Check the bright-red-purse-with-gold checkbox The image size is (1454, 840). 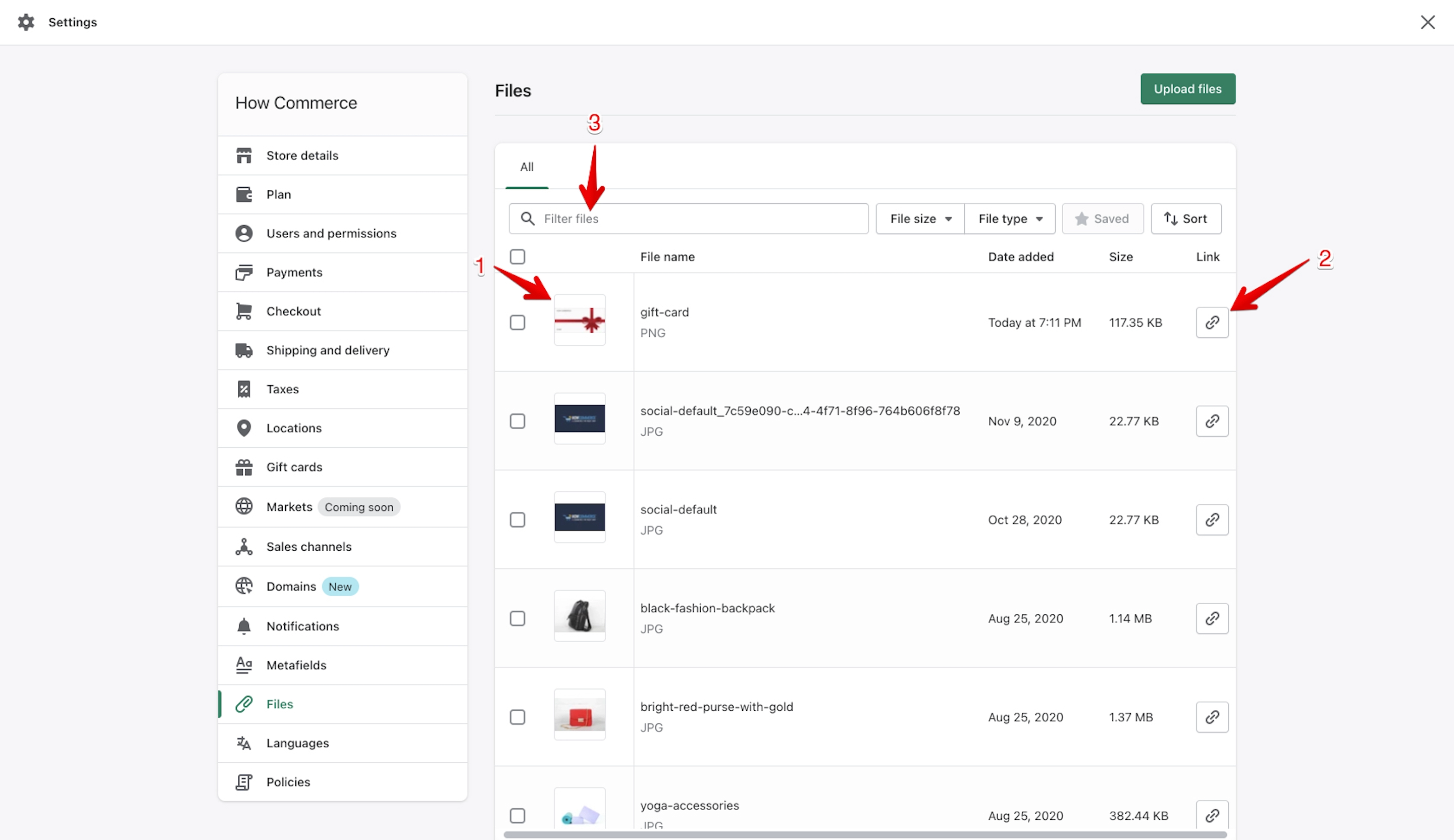pyautogui.click(x=517, y=717)
